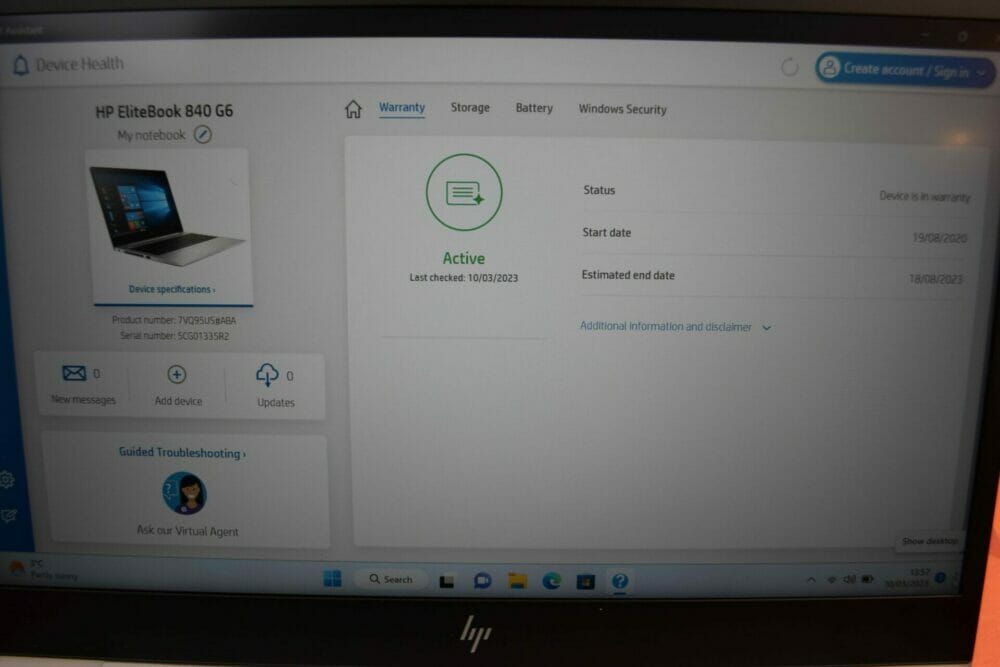Screen dimensions: 1000x667
Task: Go to the Home dashboard icon
Action: (353, 109)
